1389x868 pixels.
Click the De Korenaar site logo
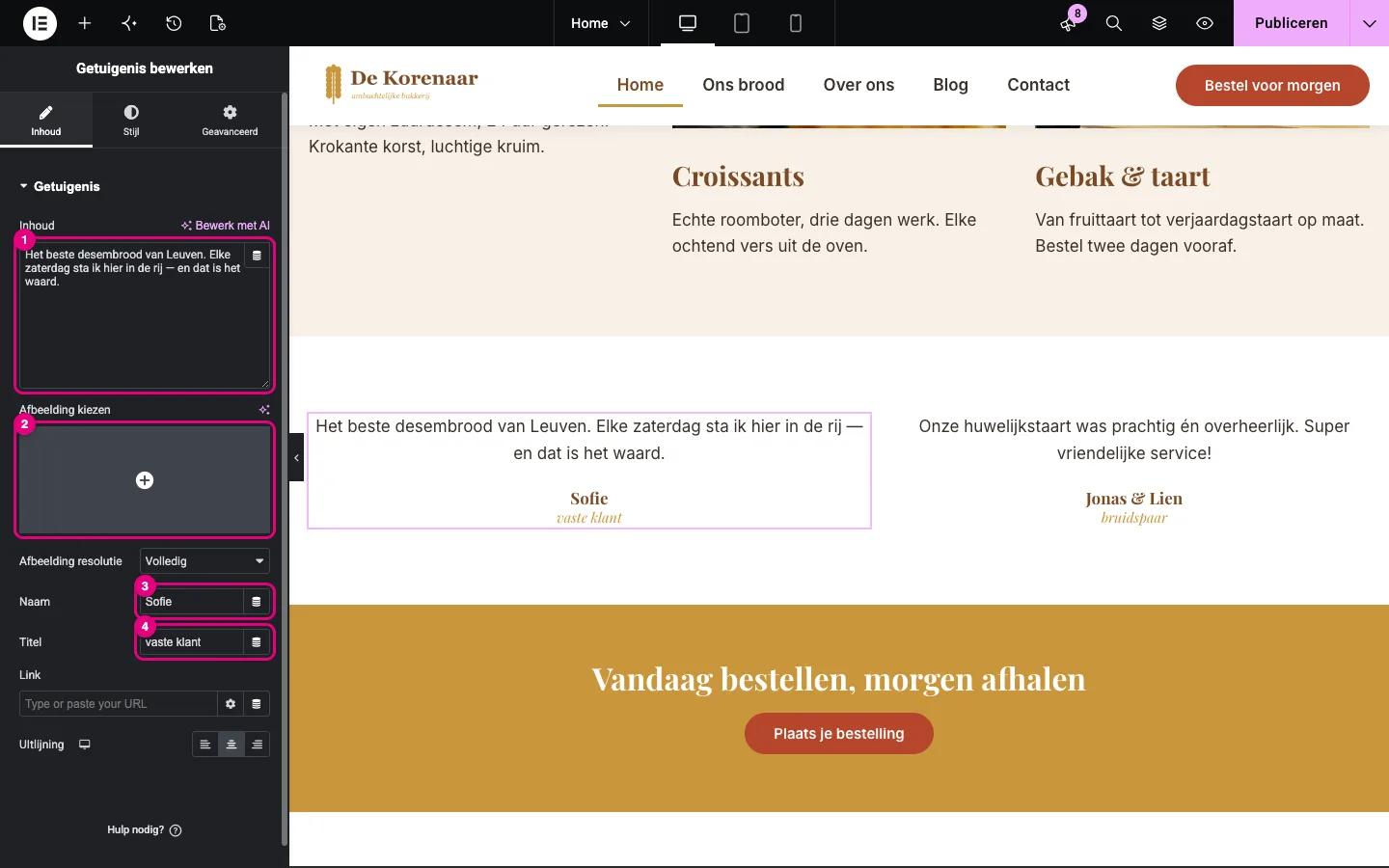click(401, 84)
